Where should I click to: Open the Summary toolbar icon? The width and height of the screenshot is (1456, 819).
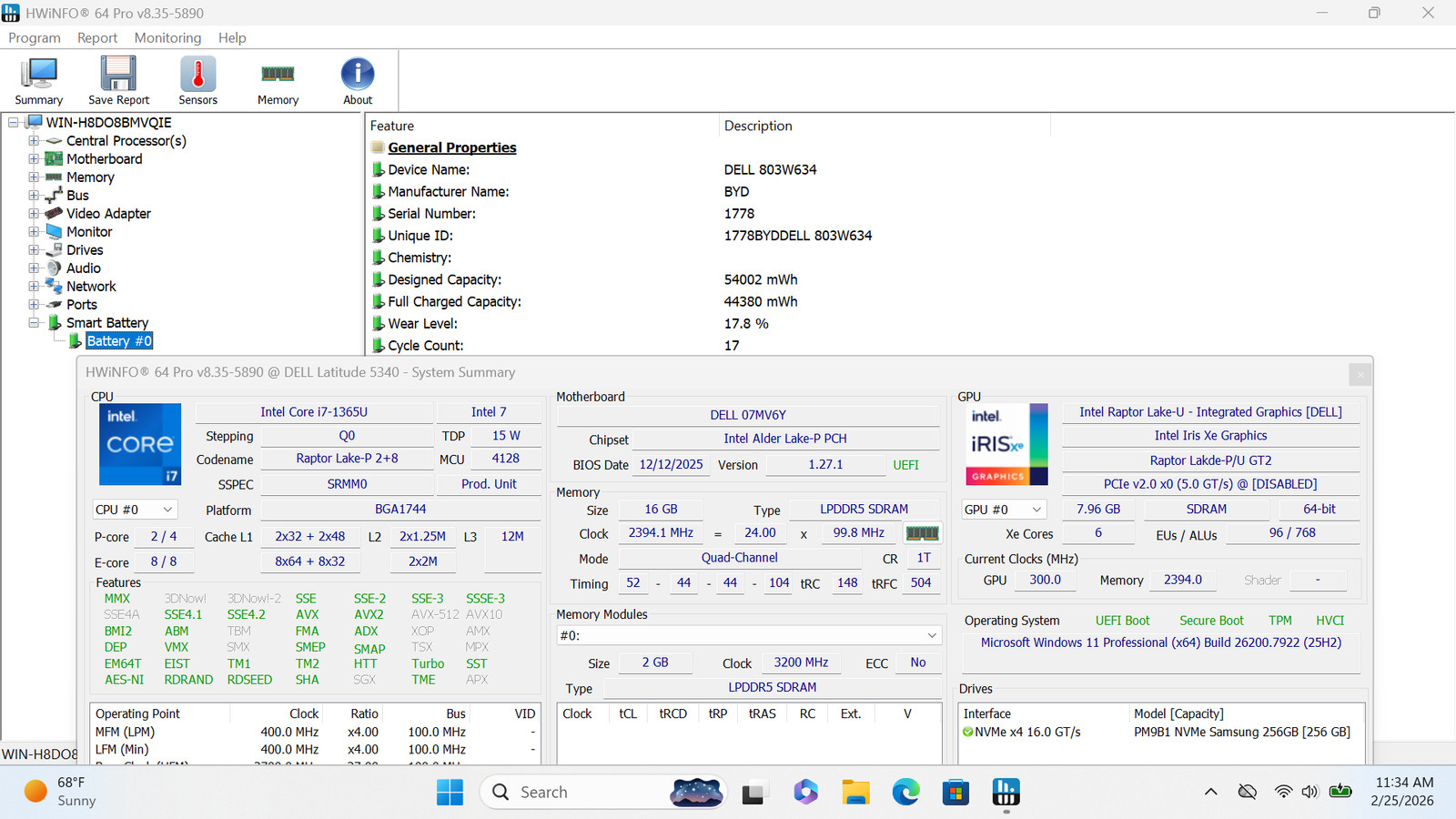coord(39,80)
